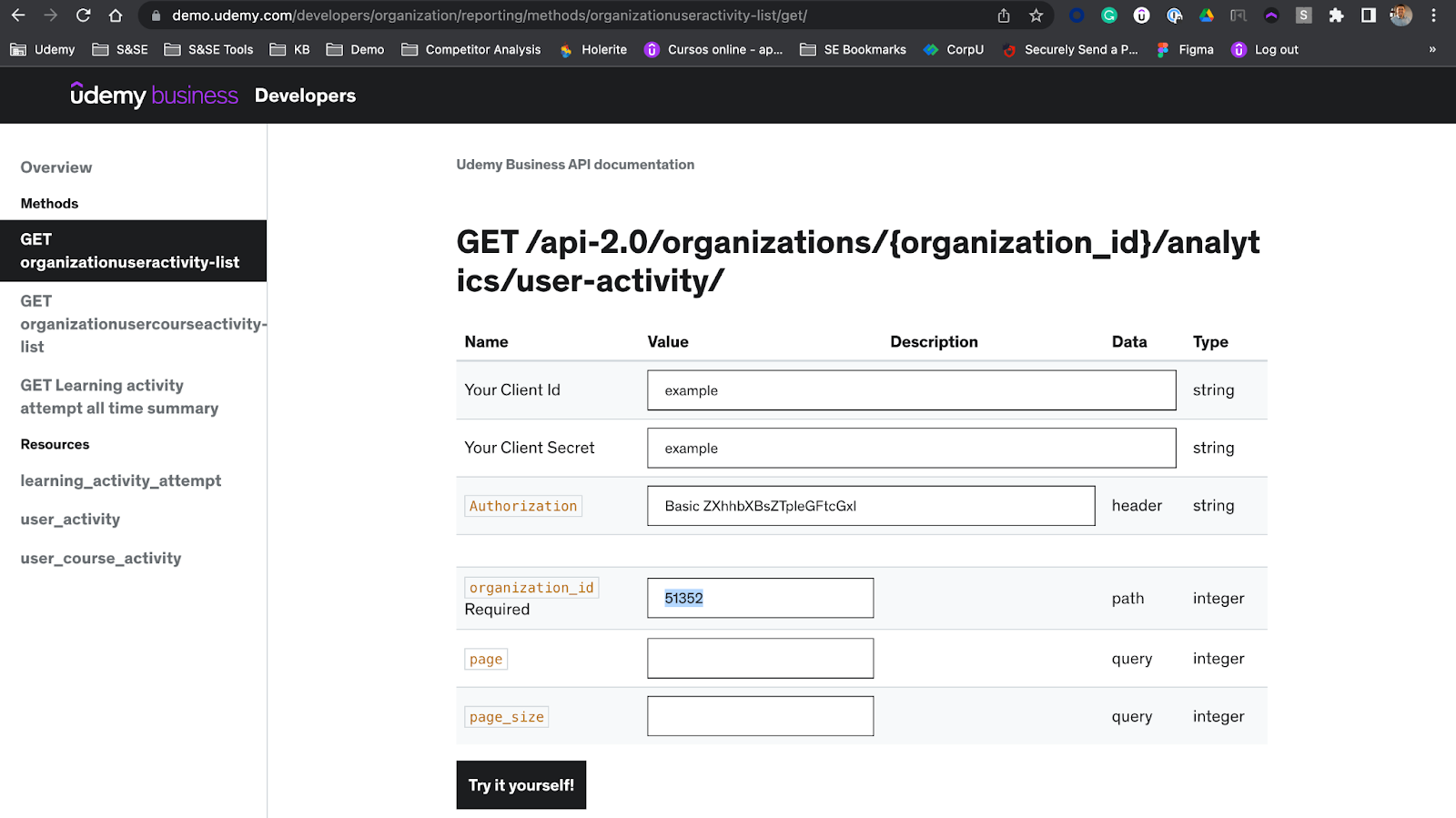Screen dimensions: 1456x818
Task: Open the user_activity resource
Action: coord(70,520)
